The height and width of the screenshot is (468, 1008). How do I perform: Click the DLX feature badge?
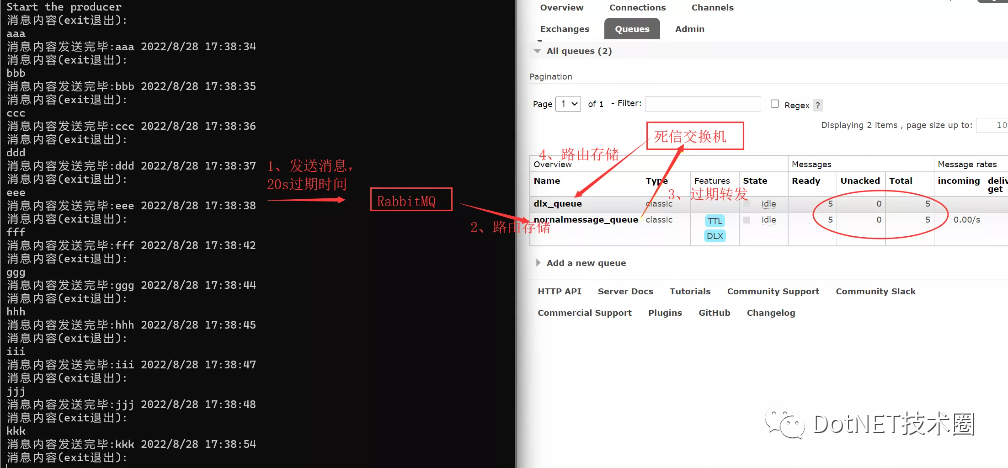click(x=715, y=236)
